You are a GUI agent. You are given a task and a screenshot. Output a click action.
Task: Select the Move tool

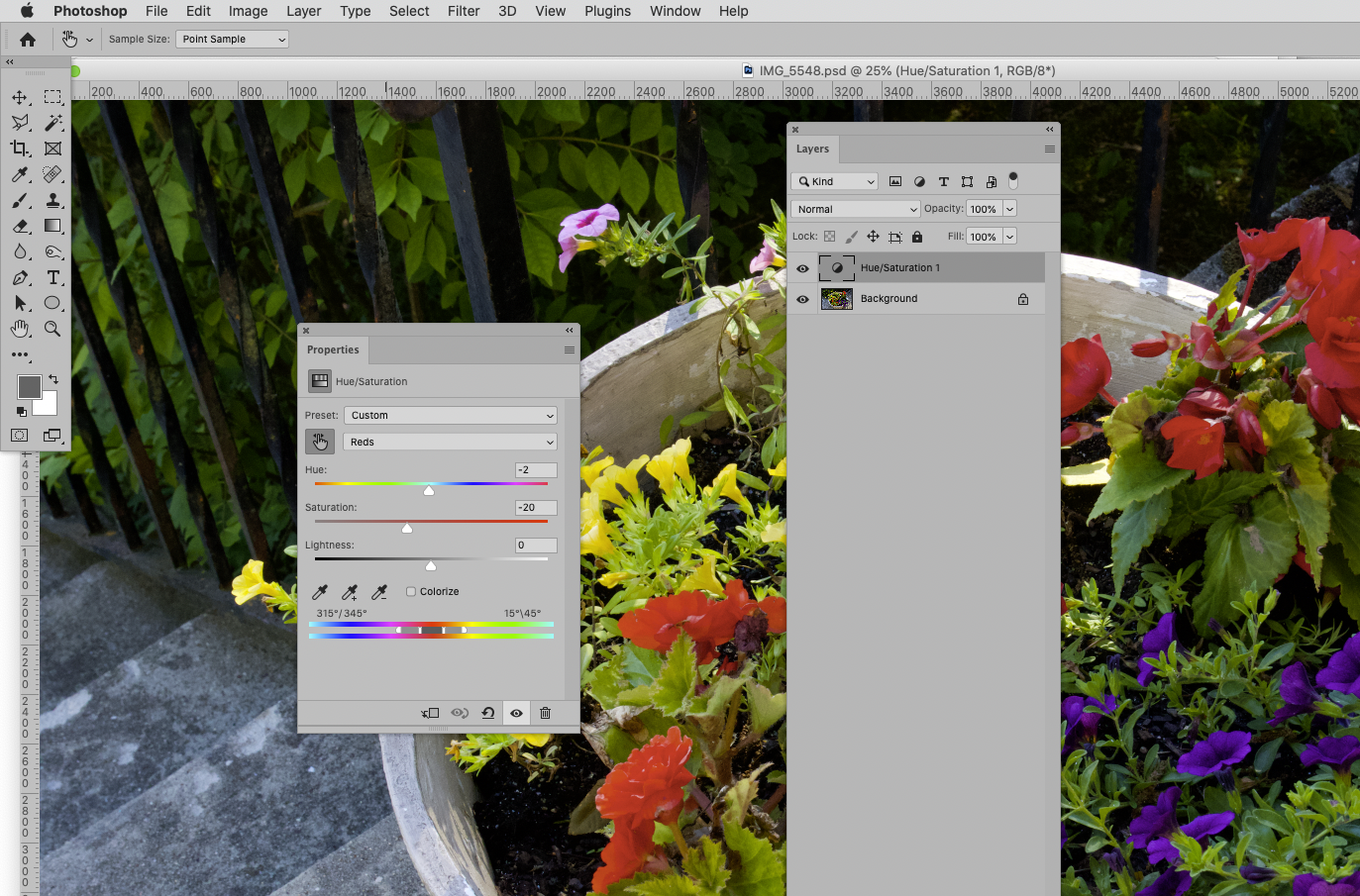click(x=20, y=96)
